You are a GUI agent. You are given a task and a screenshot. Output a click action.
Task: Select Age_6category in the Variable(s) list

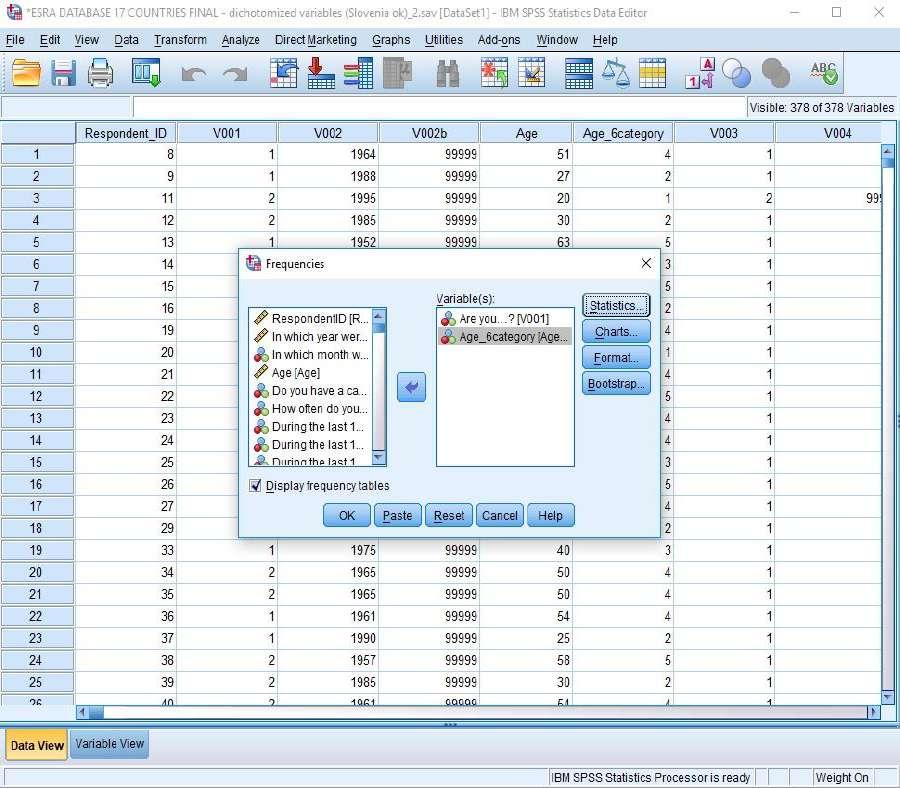[505, 337]
